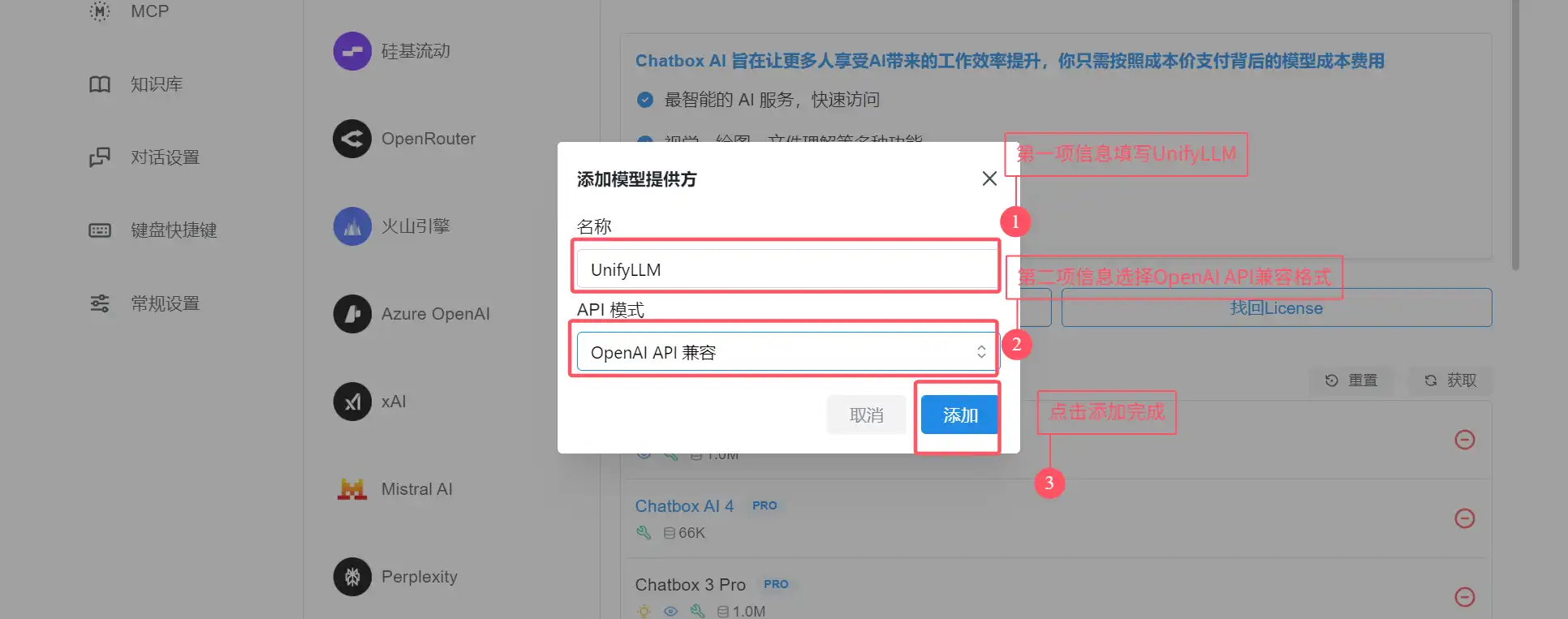Open the 知识库 knowledge base section
Image resolution: width=1568 pixels, height=619 pixels.
pos(157,84)
